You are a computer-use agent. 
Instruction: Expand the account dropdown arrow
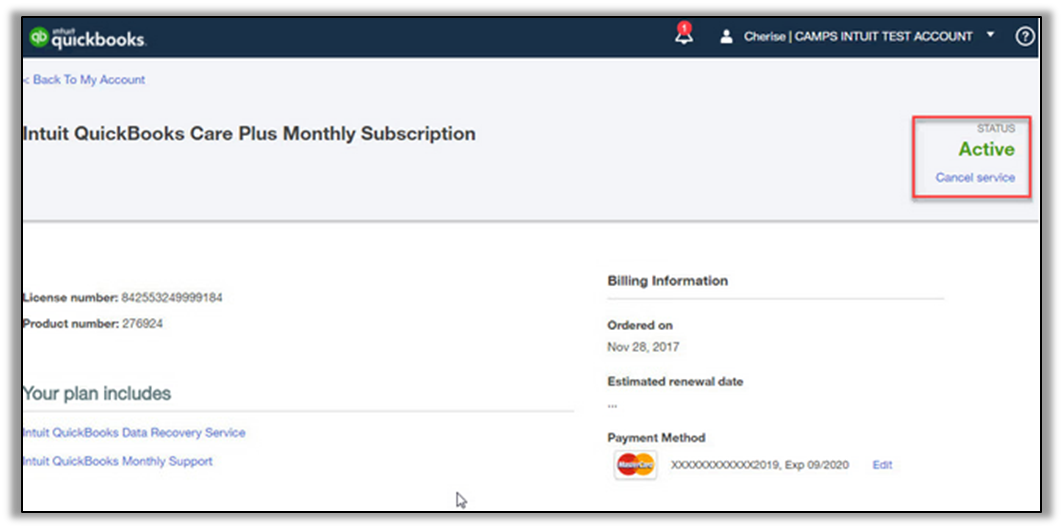(990, 35)
